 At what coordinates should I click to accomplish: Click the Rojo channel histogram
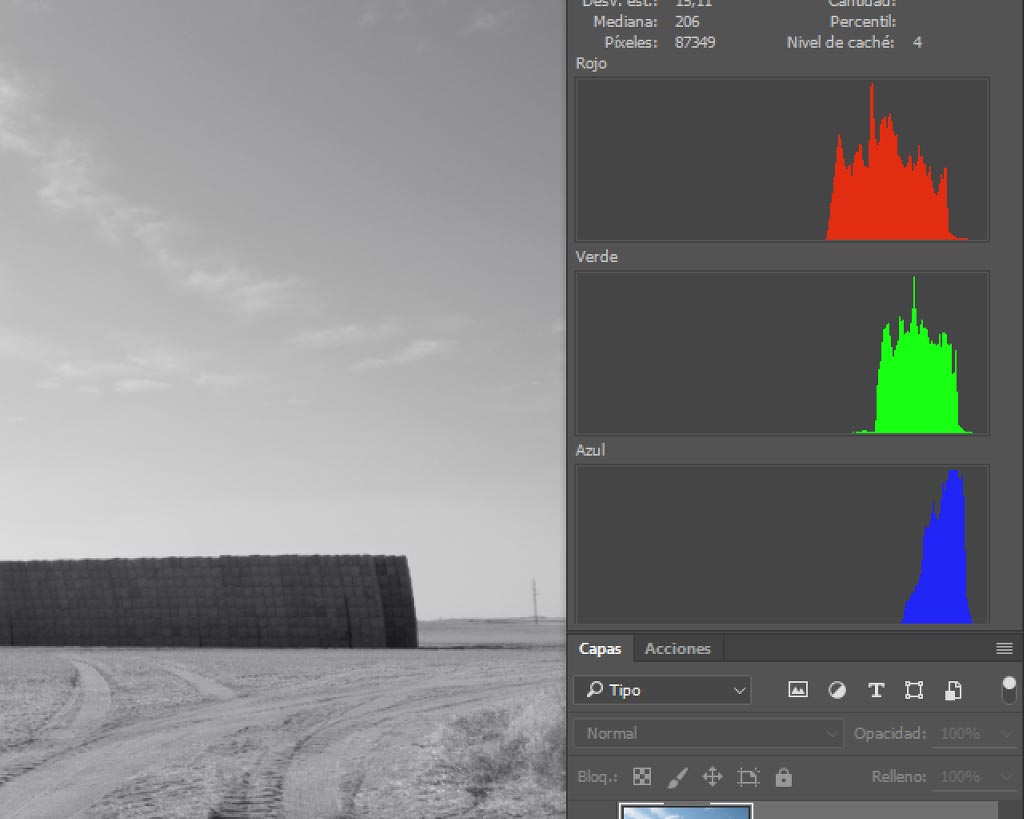tap(782, 160)
